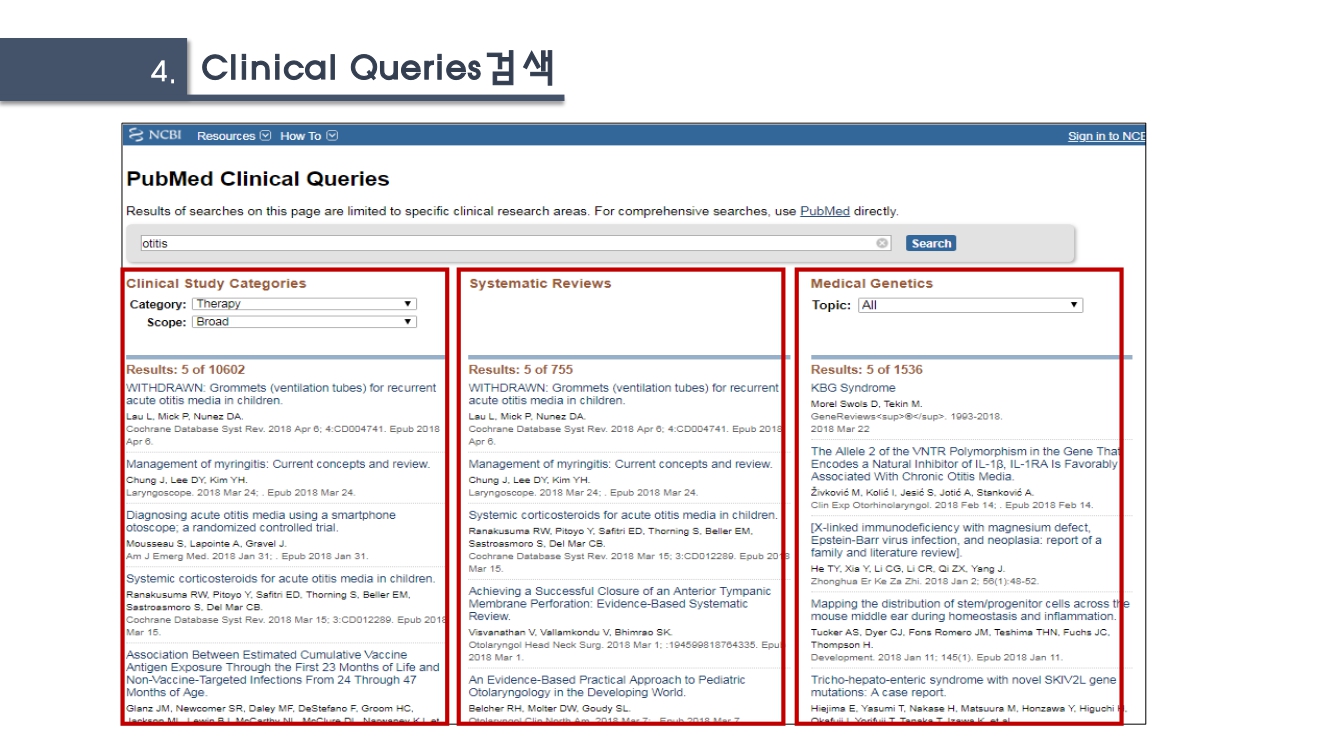
Task: Click the Search button
Action: tap(930, 243)
